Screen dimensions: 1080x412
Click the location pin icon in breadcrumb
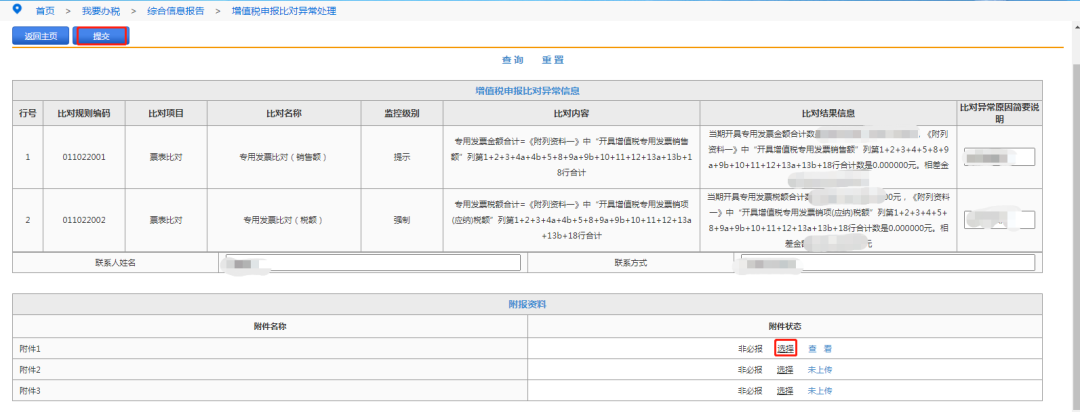point(18,10)
